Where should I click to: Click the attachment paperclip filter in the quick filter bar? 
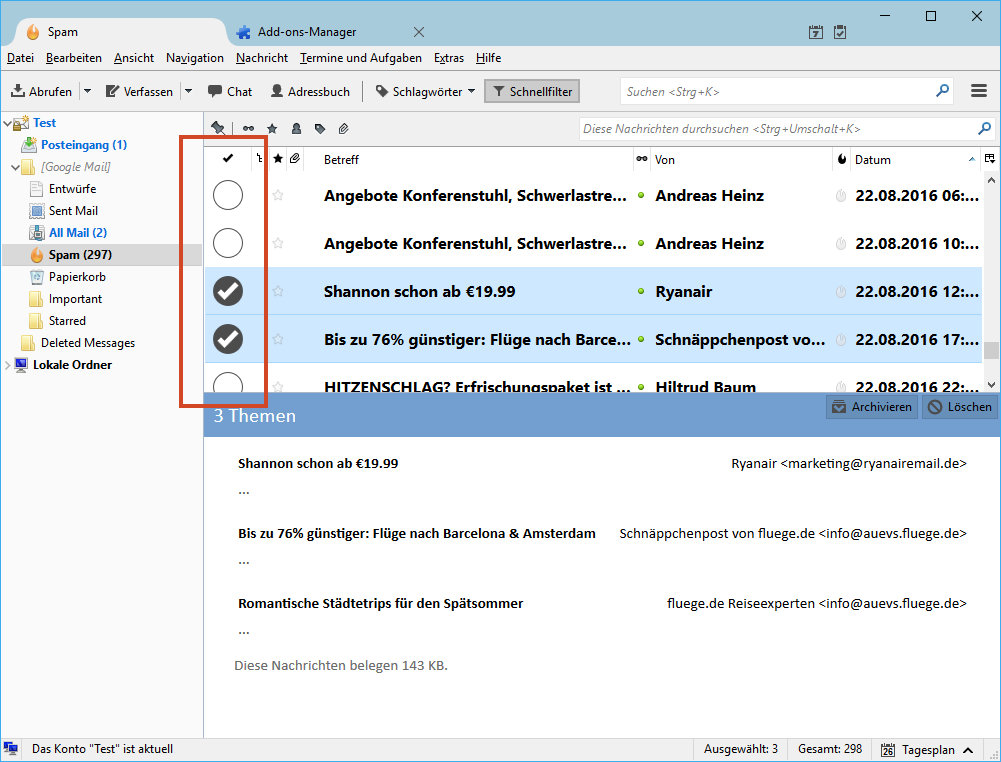point(343,129)
